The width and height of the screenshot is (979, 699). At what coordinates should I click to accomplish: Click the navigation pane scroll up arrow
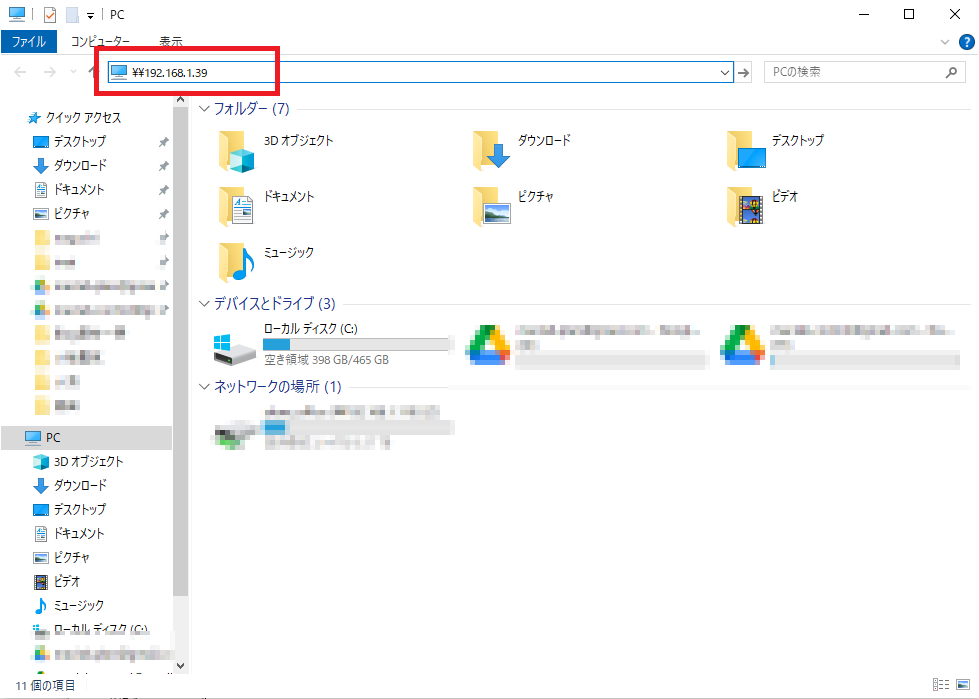(x=180, y=100)
